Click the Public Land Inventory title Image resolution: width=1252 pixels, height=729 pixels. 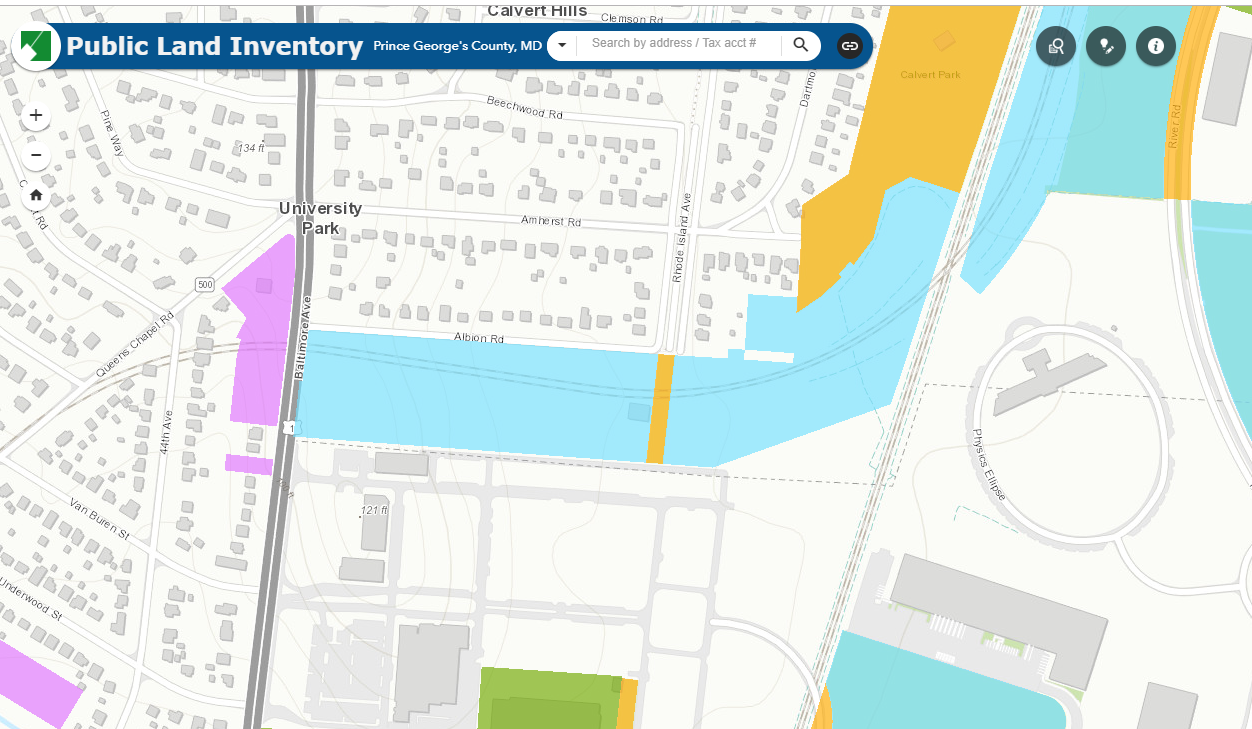pyautogui.click(x=213, y=45)
